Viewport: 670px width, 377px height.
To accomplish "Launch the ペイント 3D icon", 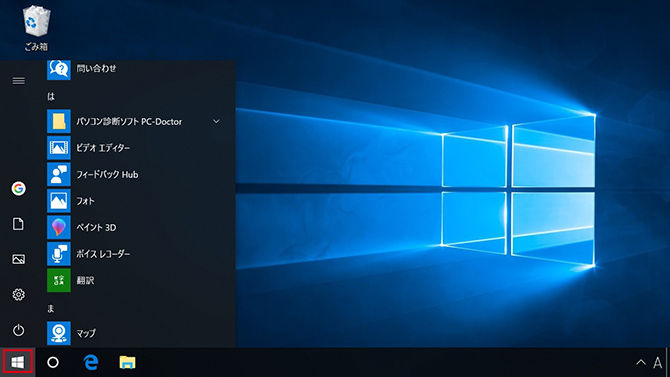I will click(x=59, y=227).
